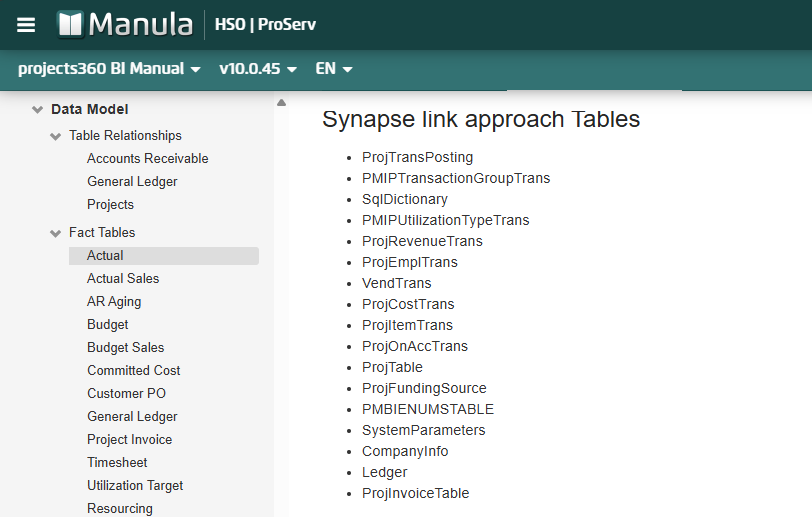Viewport: 812px width, 517px height.
Task: Open Utilization Target in sidebar
Action: pos(135,485)
